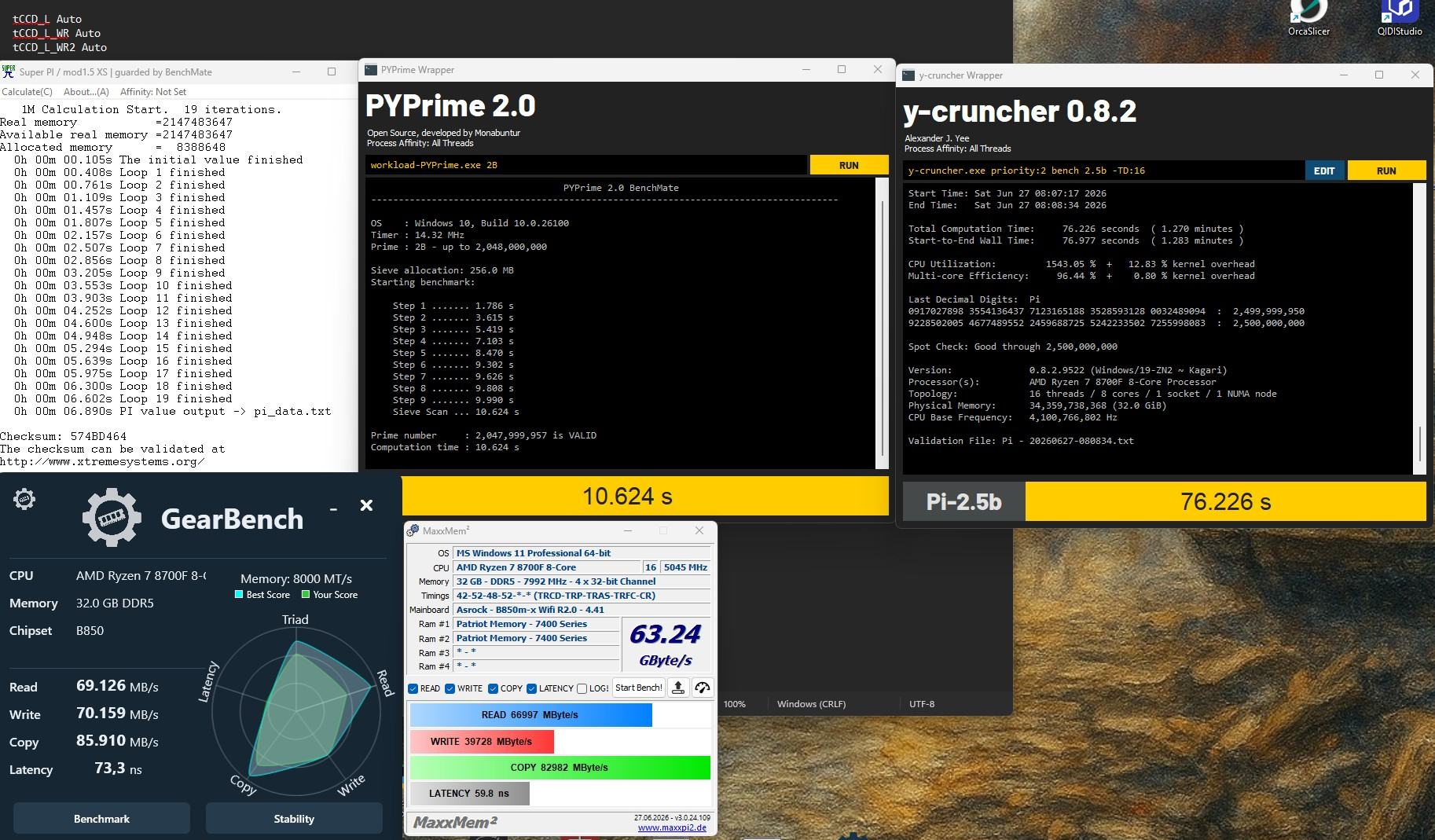The image size is (1435, 840).
Task: Click the Pi-2.5b label
Action: click(963, 502)
